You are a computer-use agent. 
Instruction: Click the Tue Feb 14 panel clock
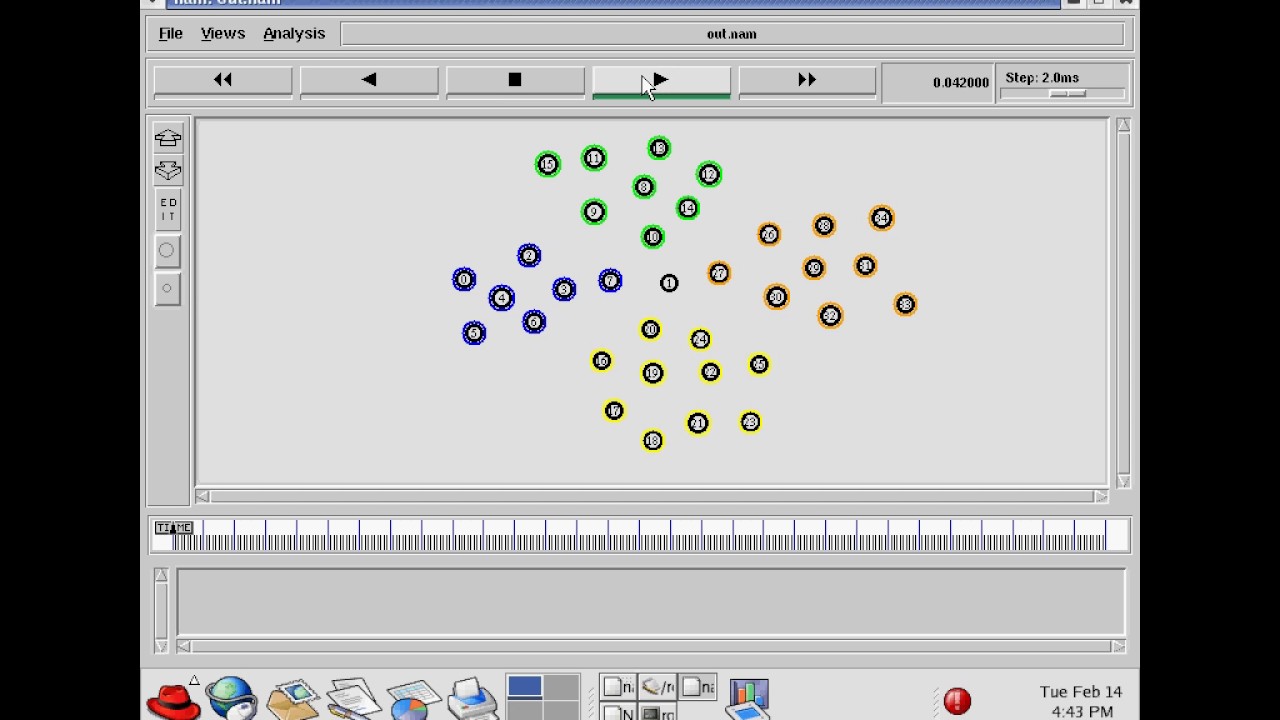click(1081, 702)
